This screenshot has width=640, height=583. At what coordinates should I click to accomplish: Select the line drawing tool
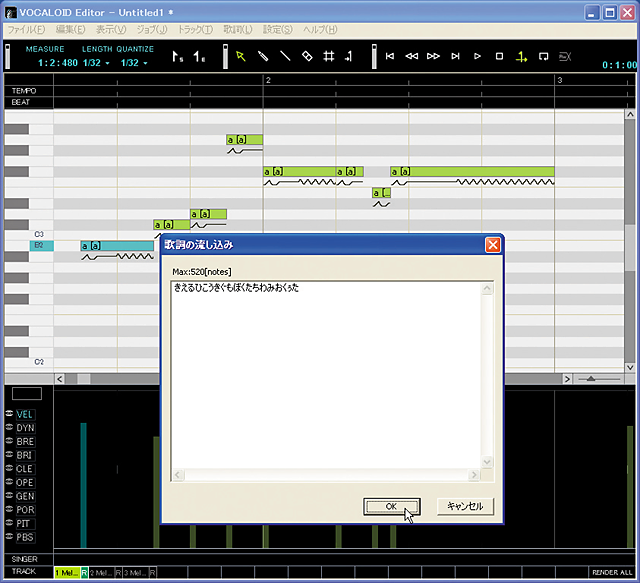285,56
